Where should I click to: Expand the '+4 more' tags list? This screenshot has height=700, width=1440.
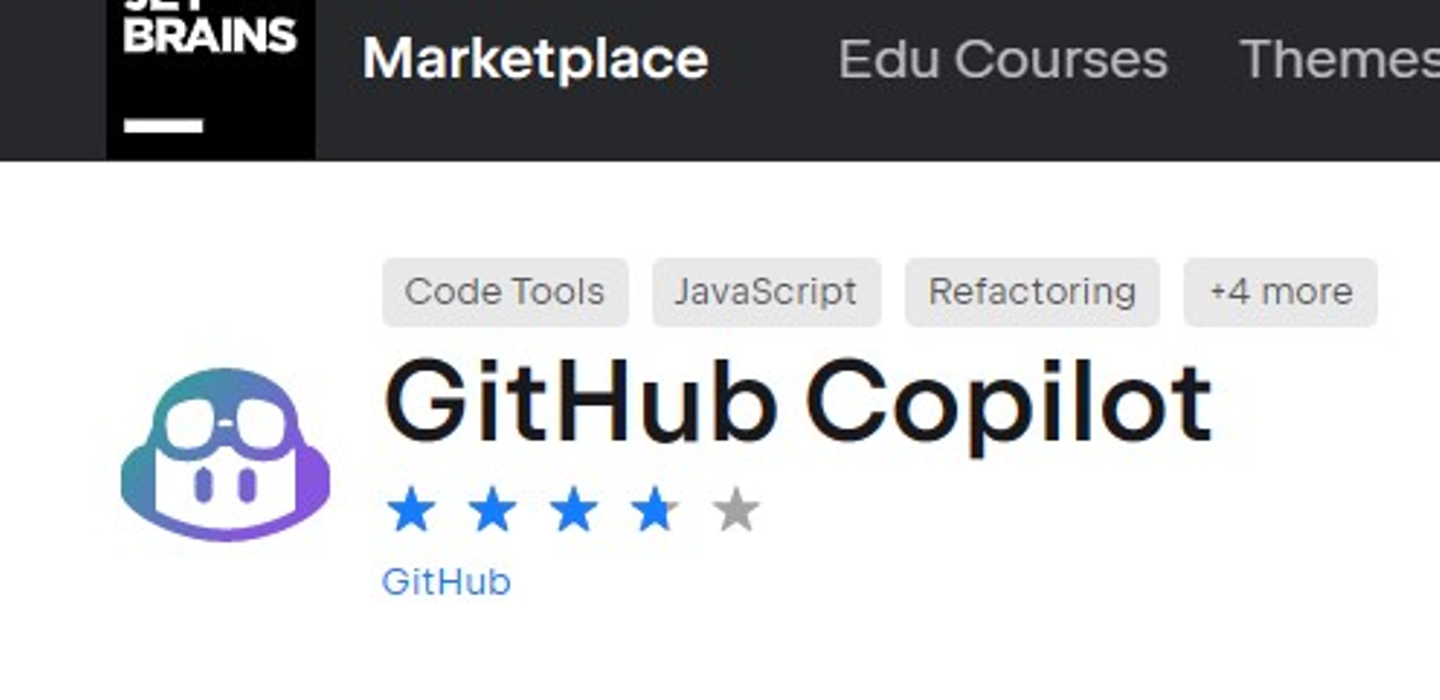(1280, 292)
